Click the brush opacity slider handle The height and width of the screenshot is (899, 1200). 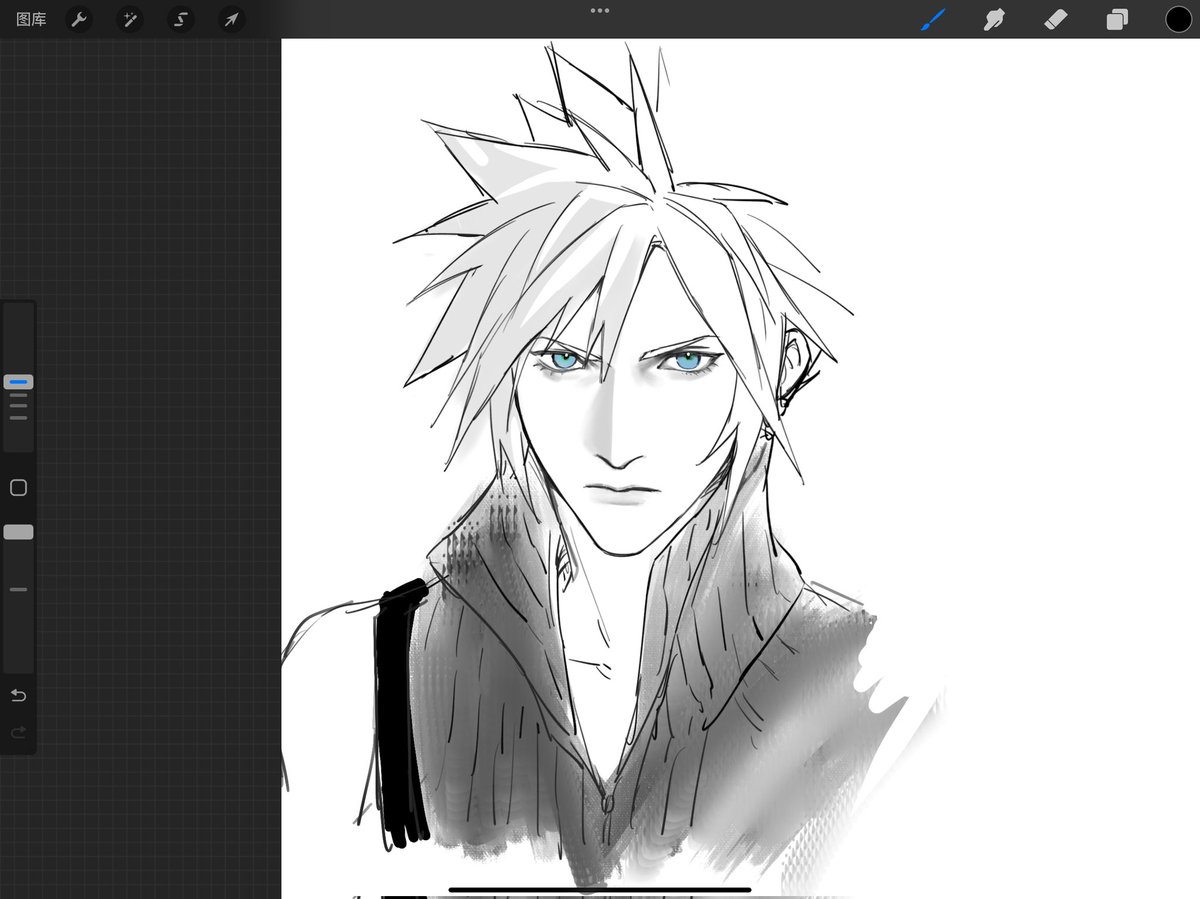pos(18,532)
